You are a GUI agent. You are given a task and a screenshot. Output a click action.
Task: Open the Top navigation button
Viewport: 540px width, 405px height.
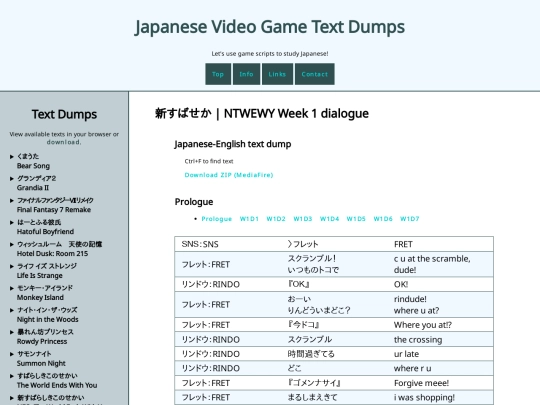click(218, 74)
